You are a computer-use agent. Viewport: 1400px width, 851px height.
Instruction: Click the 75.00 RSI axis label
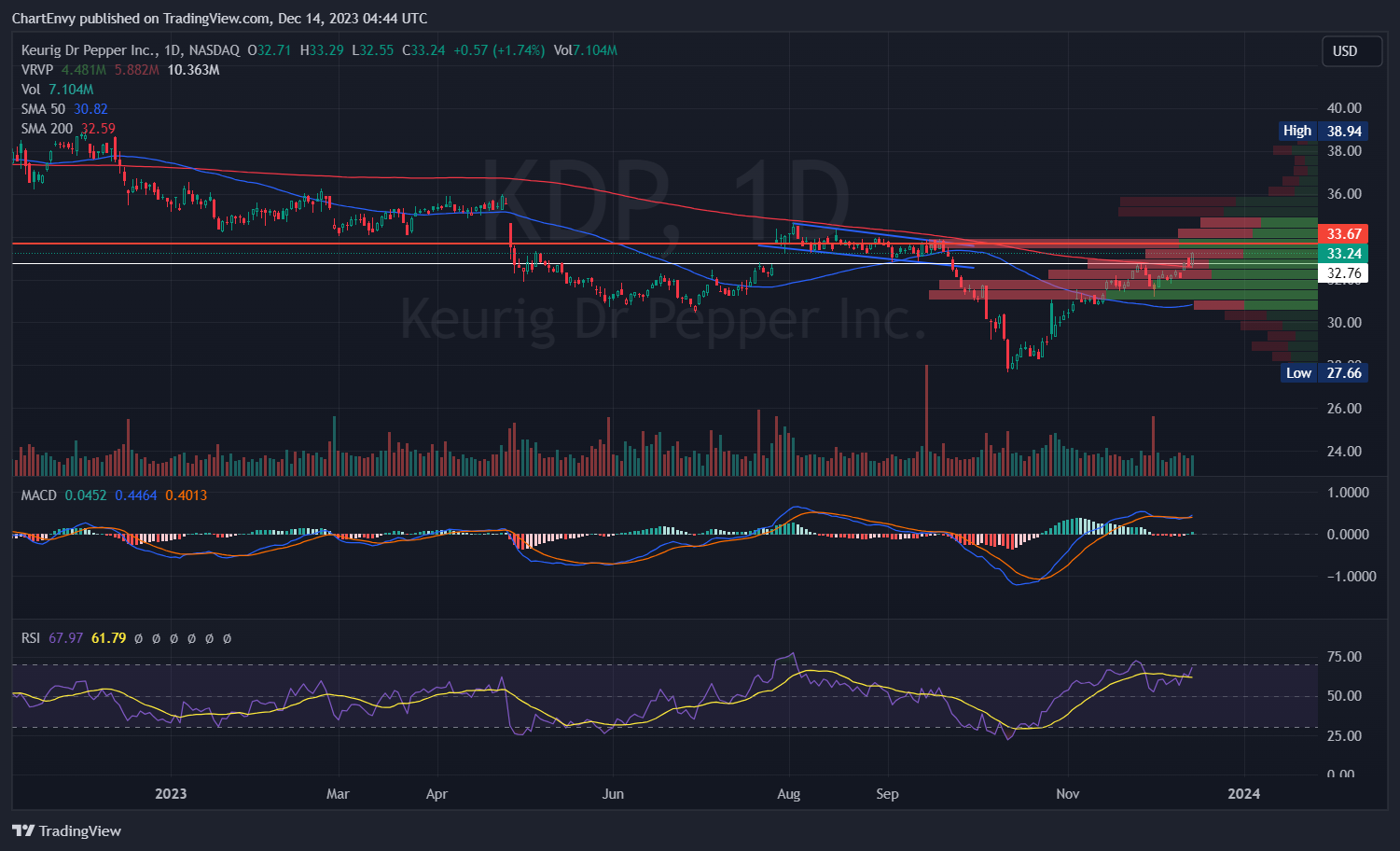coord(1344,657)
